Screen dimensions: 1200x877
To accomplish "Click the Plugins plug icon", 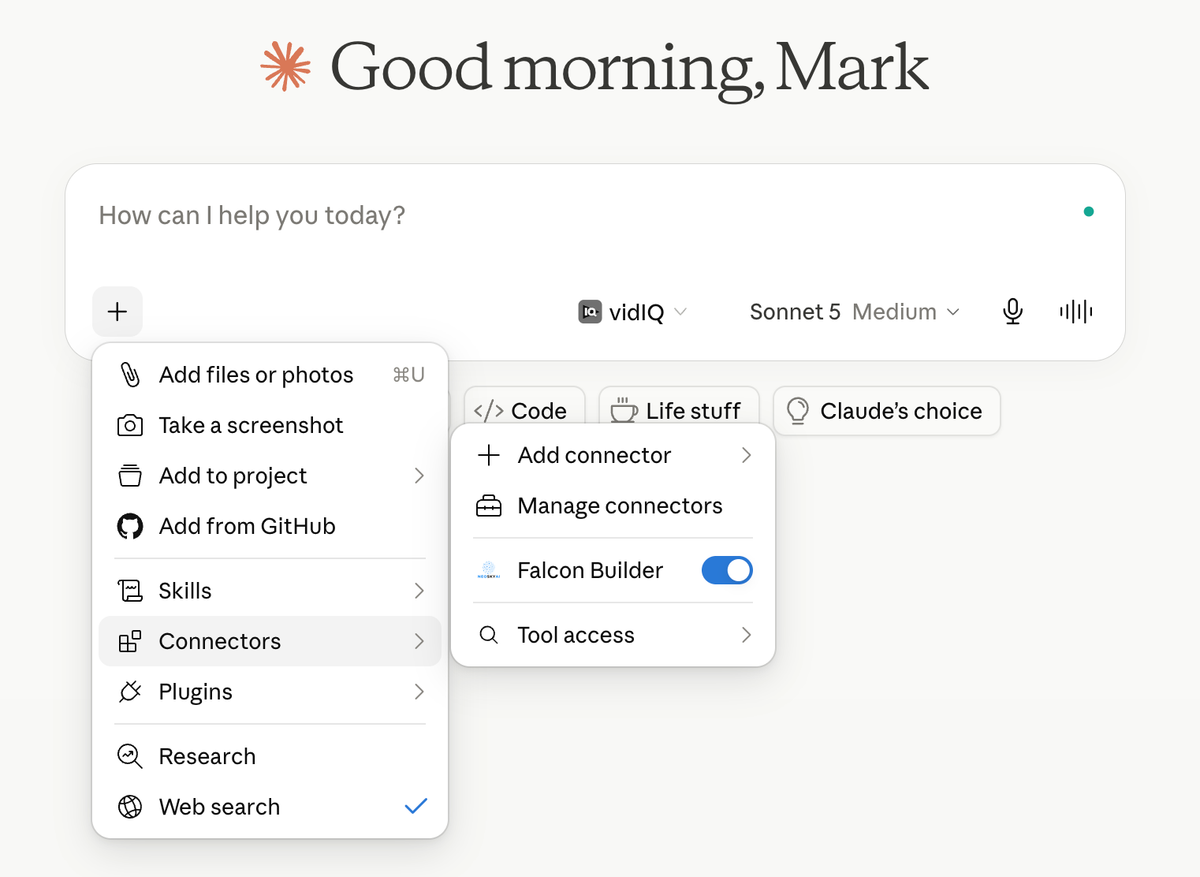I will pos(130,692).
